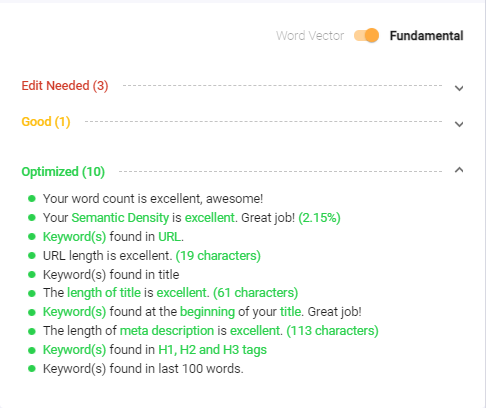Click green bullet beside word count item
Viewport: 486px width, 408px height.
[x=32, y=199]
